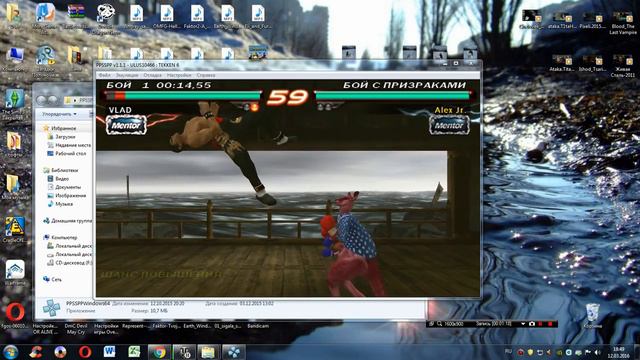The image size is (640, 360).
Task: Click the yellow shield tray icon
Action: 530,352
